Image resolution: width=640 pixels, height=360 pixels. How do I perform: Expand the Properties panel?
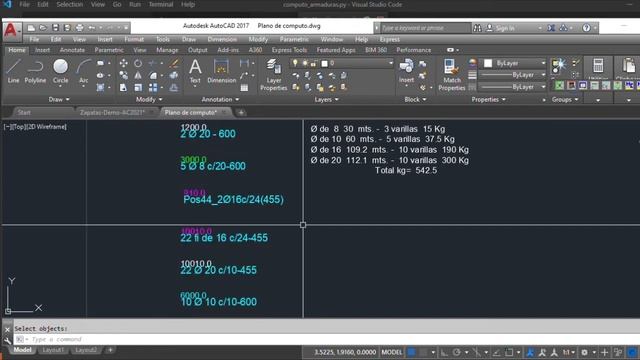point(489,99)
